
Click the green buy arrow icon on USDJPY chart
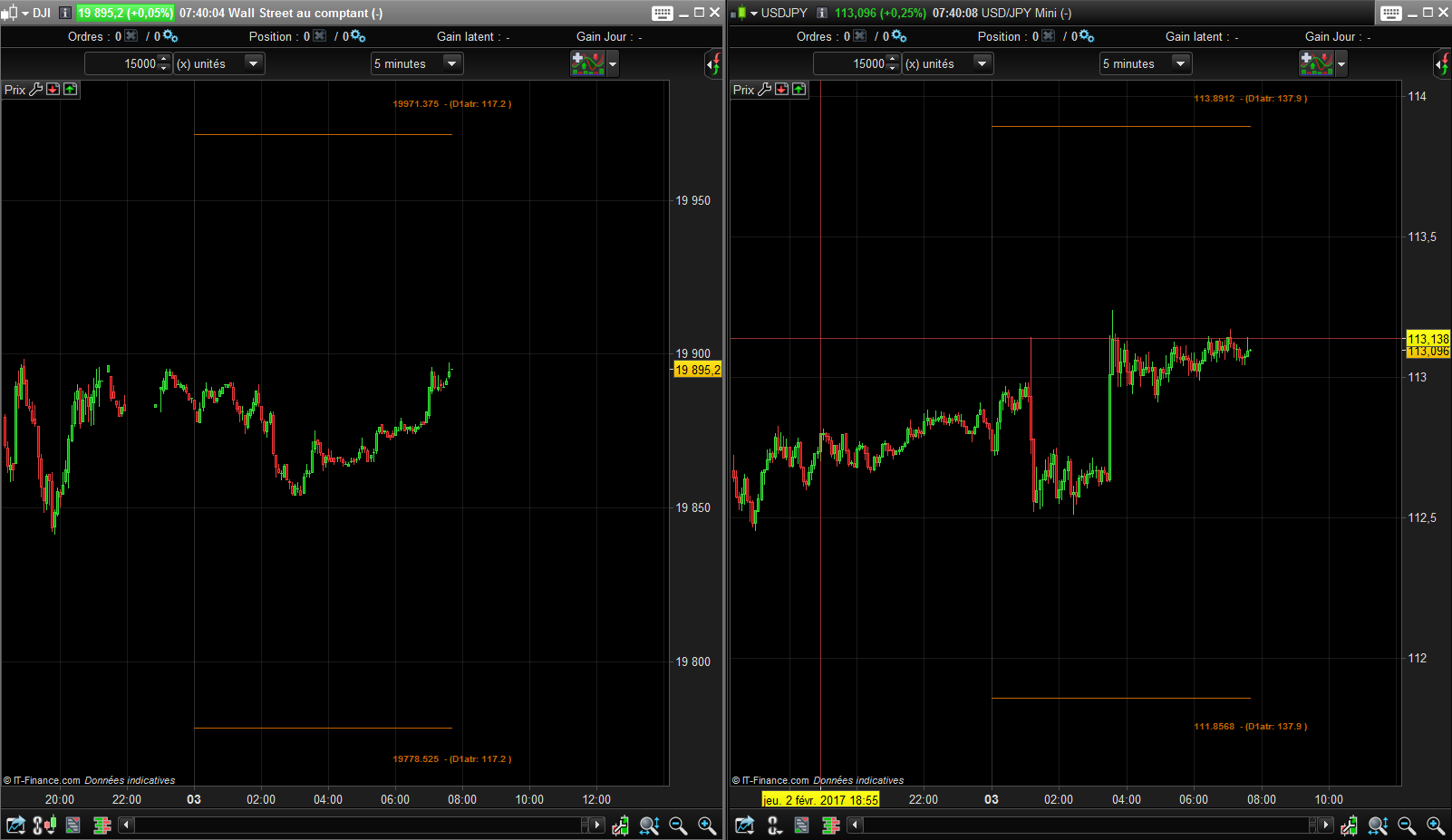coord(799,89)
